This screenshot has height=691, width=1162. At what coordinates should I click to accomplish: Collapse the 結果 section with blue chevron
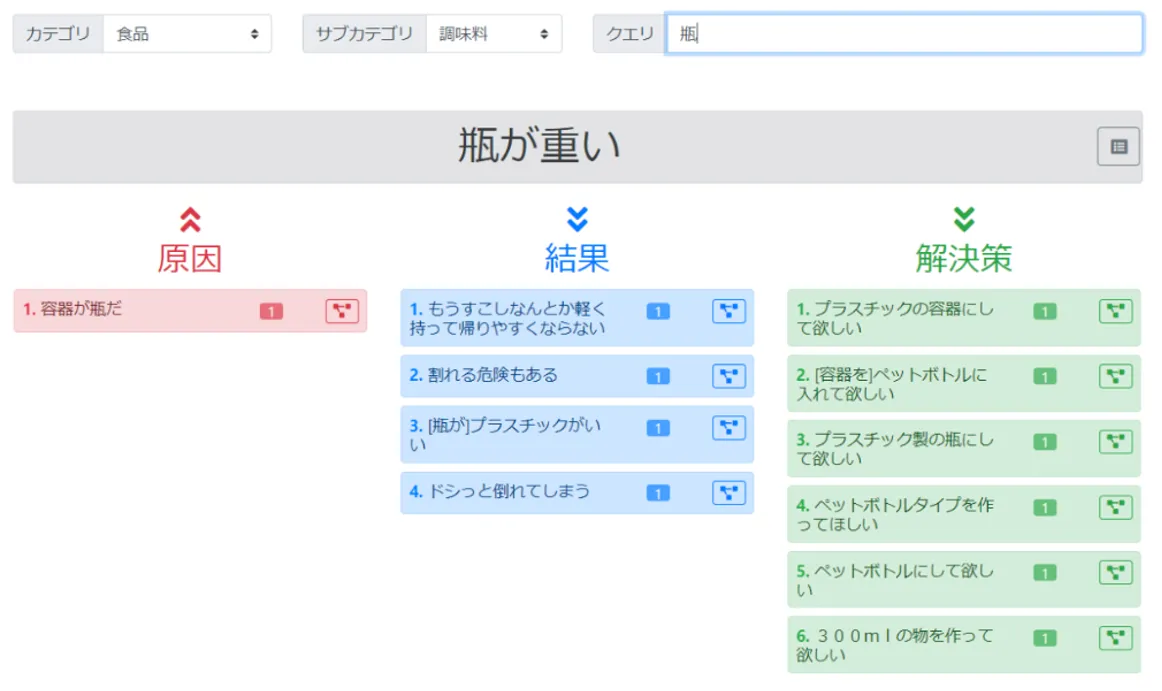(x=577, y=220)
